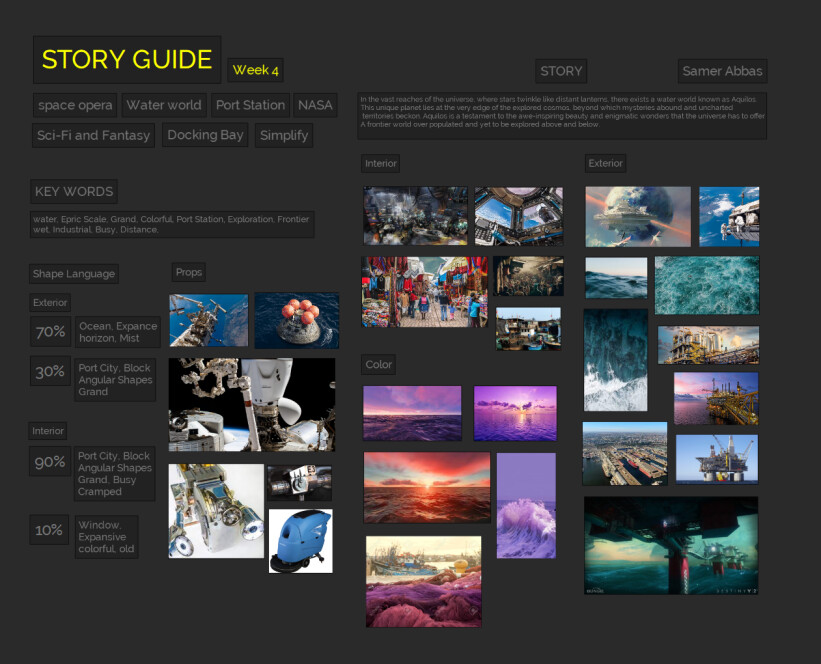Click the Simplify tag

(x=284, y=136)
